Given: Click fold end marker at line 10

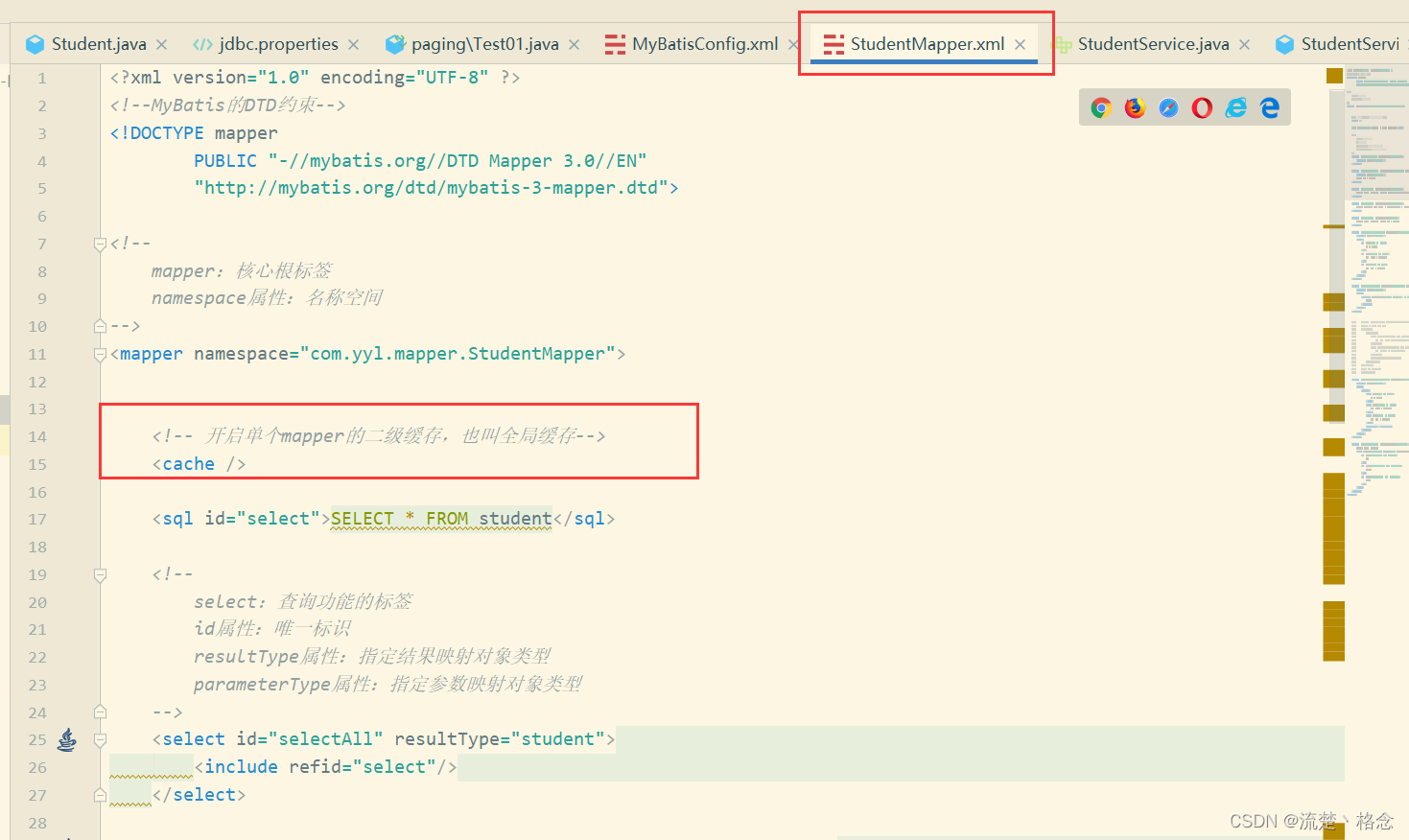Looking at the screenshot, I should (x=100, y=327).
